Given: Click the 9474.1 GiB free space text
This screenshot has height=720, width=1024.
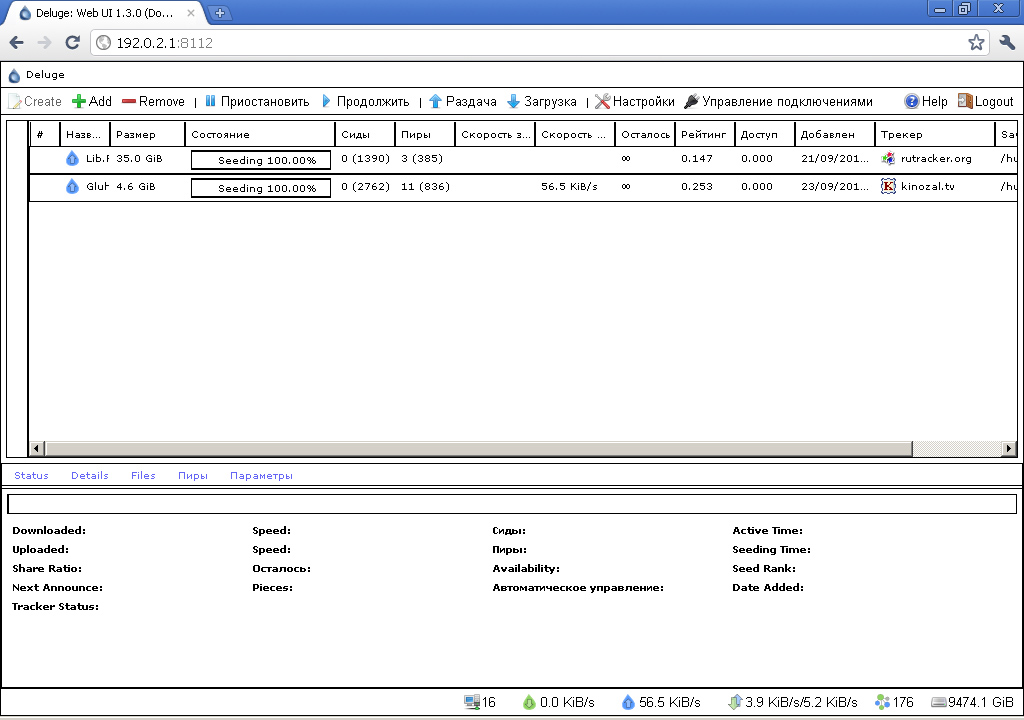Looking at the screenshot, I should (x=980, y=702).
